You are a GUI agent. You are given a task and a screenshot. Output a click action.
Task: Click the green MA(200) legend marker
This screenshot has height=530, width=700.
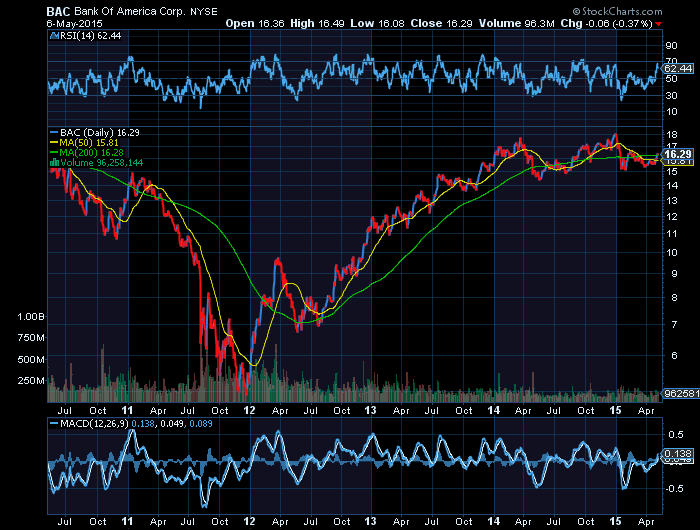tap(54, 153)
